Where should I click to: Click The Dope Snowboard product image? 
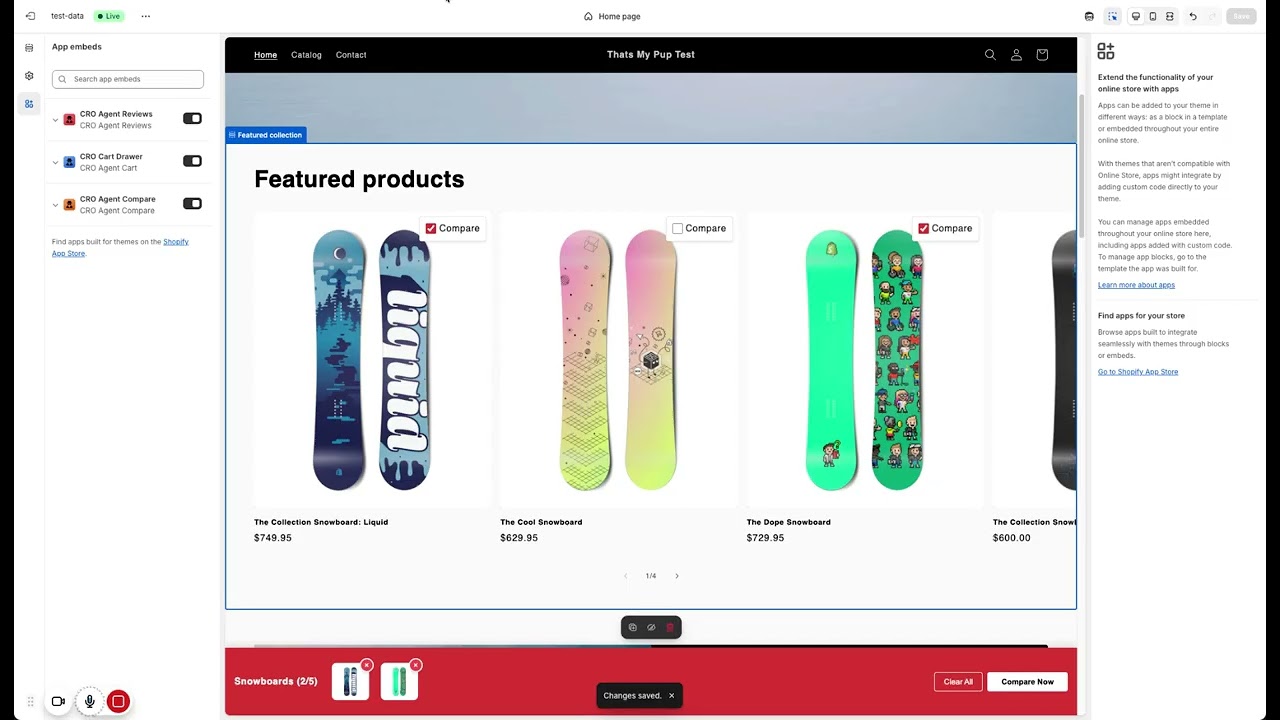(864, 360)
